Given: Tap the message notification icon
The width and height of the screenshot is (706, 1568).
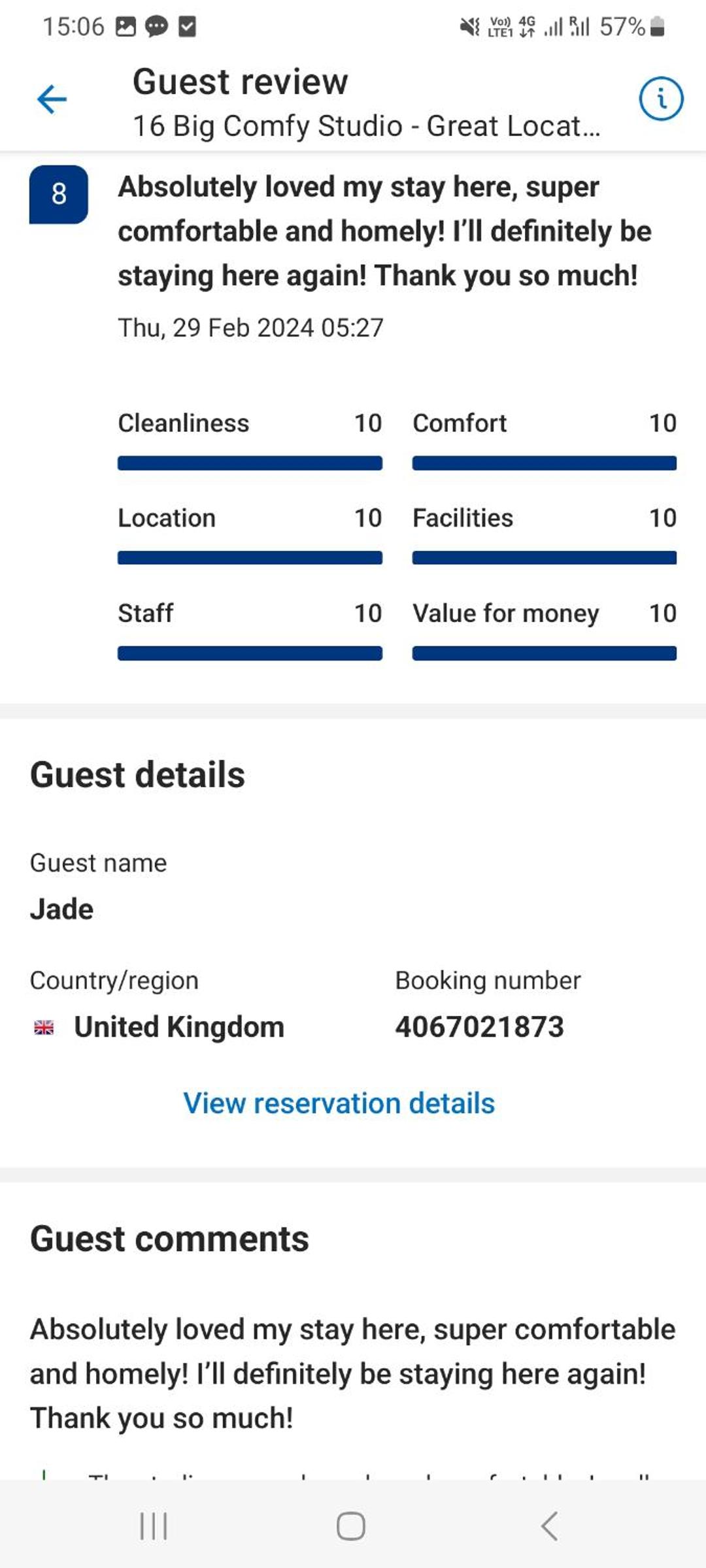Looking at the screenshot, I should 156,27.
